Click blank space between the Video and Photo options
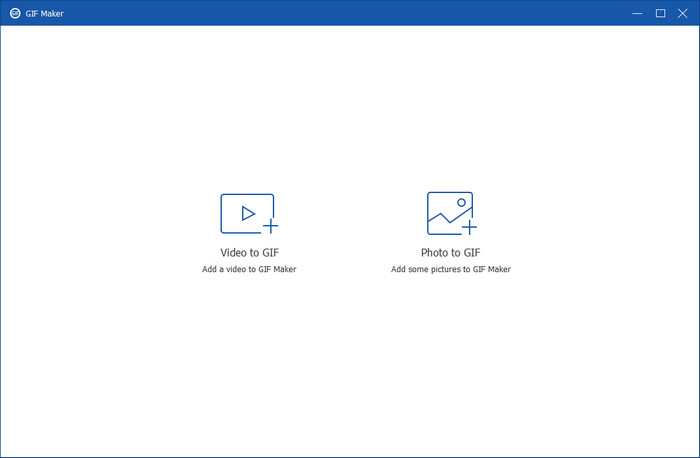 click(x=350, y=230)
